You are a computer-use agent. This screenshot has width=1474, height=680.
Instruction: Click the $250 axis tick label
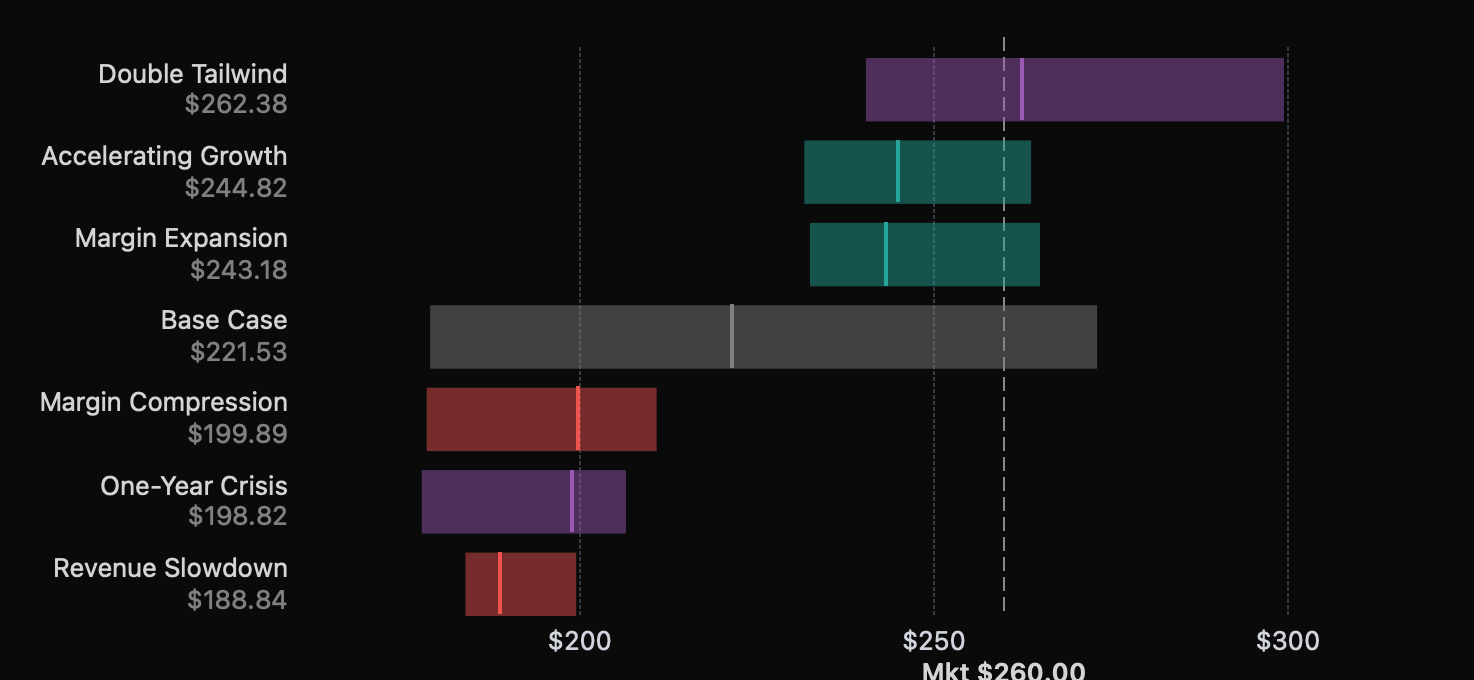(934, 641)
